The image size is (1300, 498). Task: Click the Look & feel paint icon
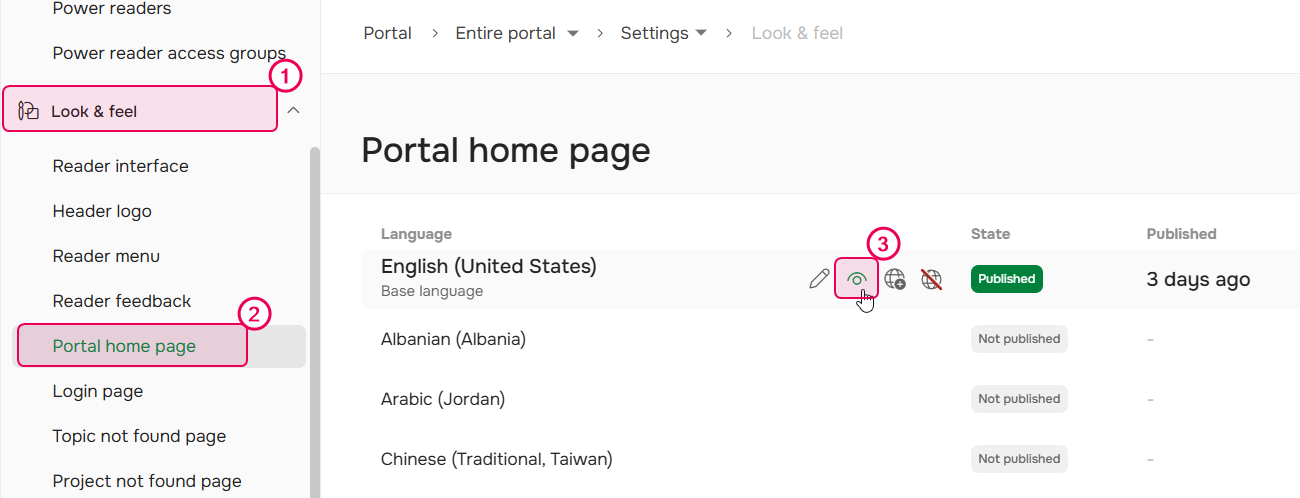pyautogui.click(x=29, y=111)
